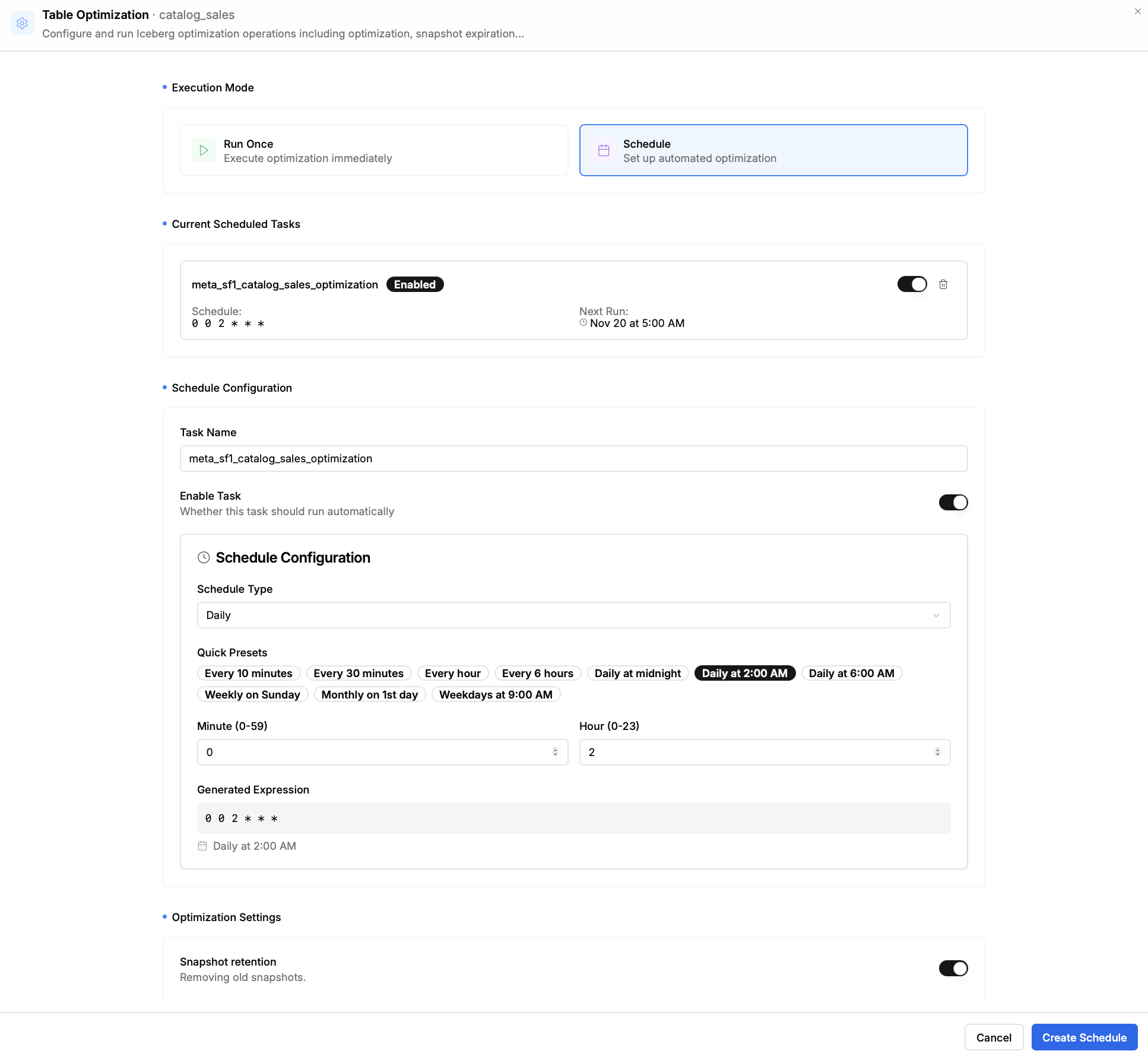Select the Schedule execution mode

pos(773,150)
